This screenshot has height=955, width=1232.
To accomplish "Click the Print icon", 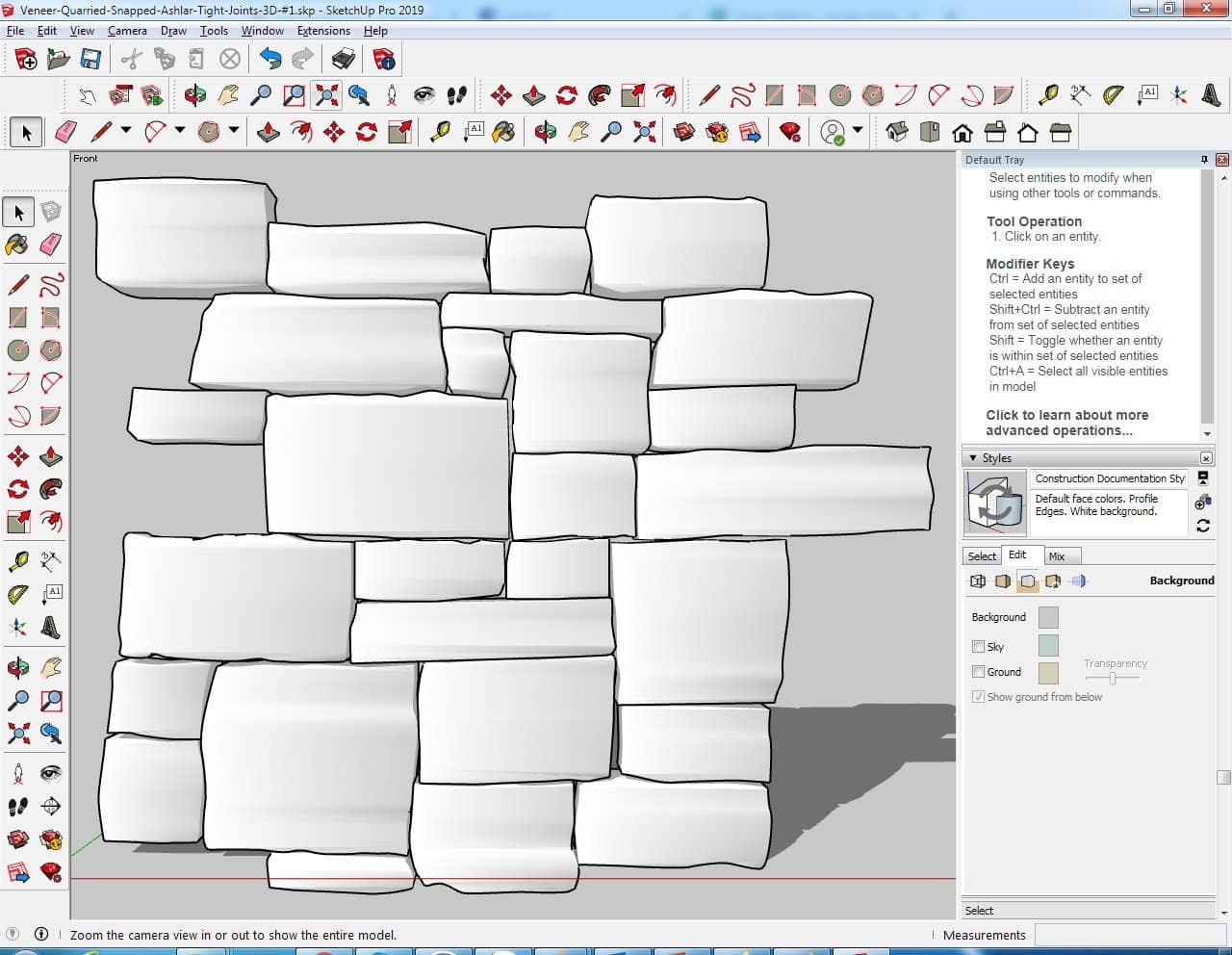I will (x=344, y=60).
